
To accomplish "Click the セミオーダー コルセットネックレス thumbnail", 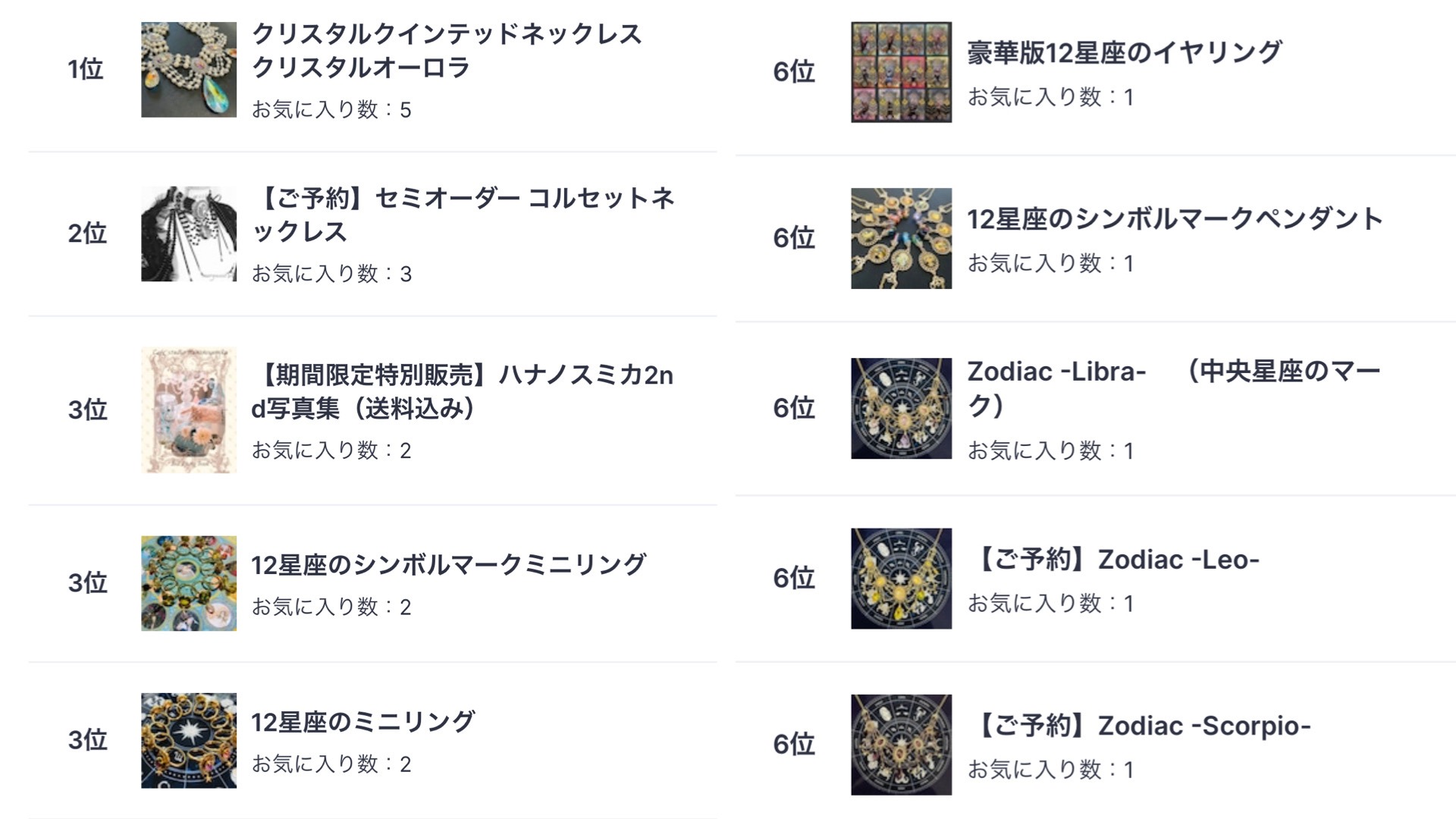I will [188, 234].
